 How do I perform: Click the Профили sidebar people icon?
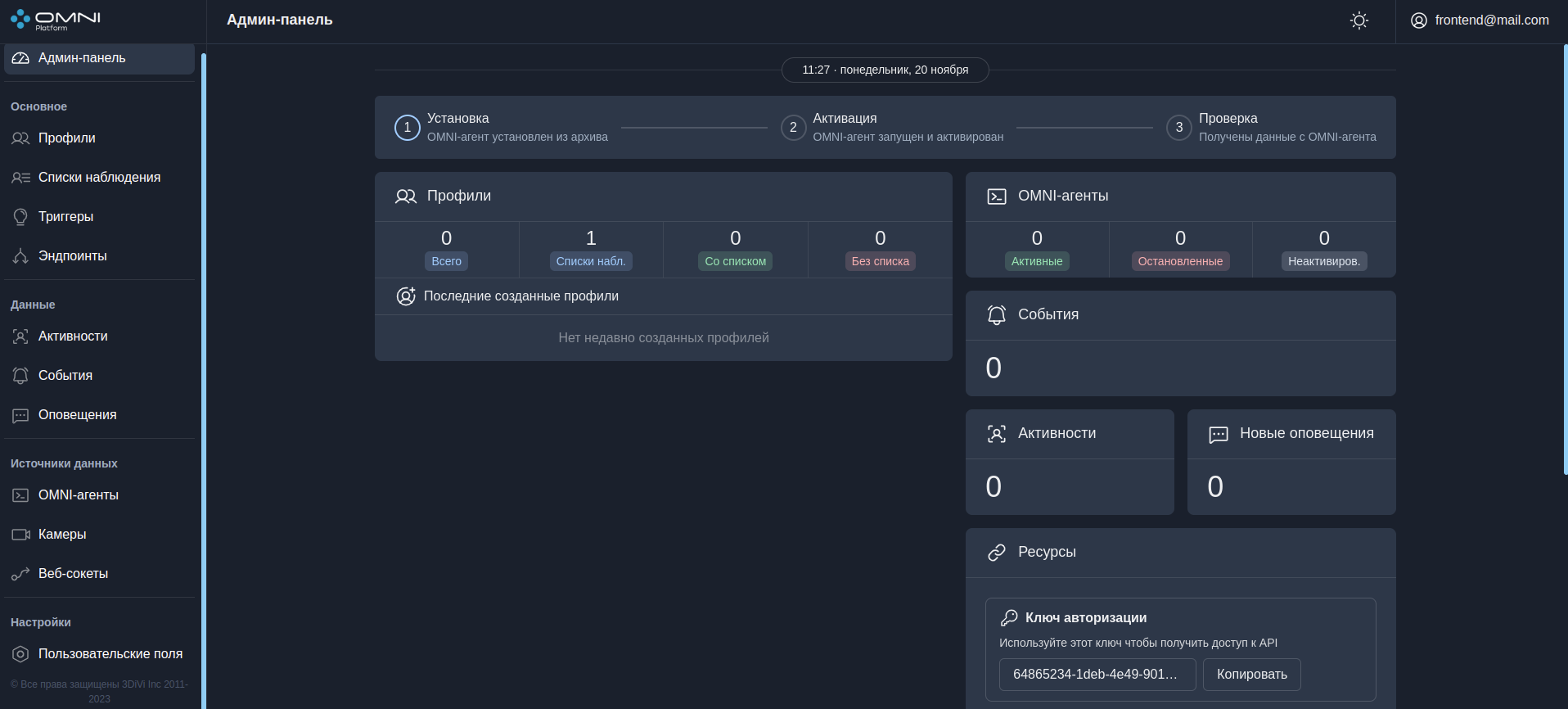pyautogui.click(x=20, y=138)
